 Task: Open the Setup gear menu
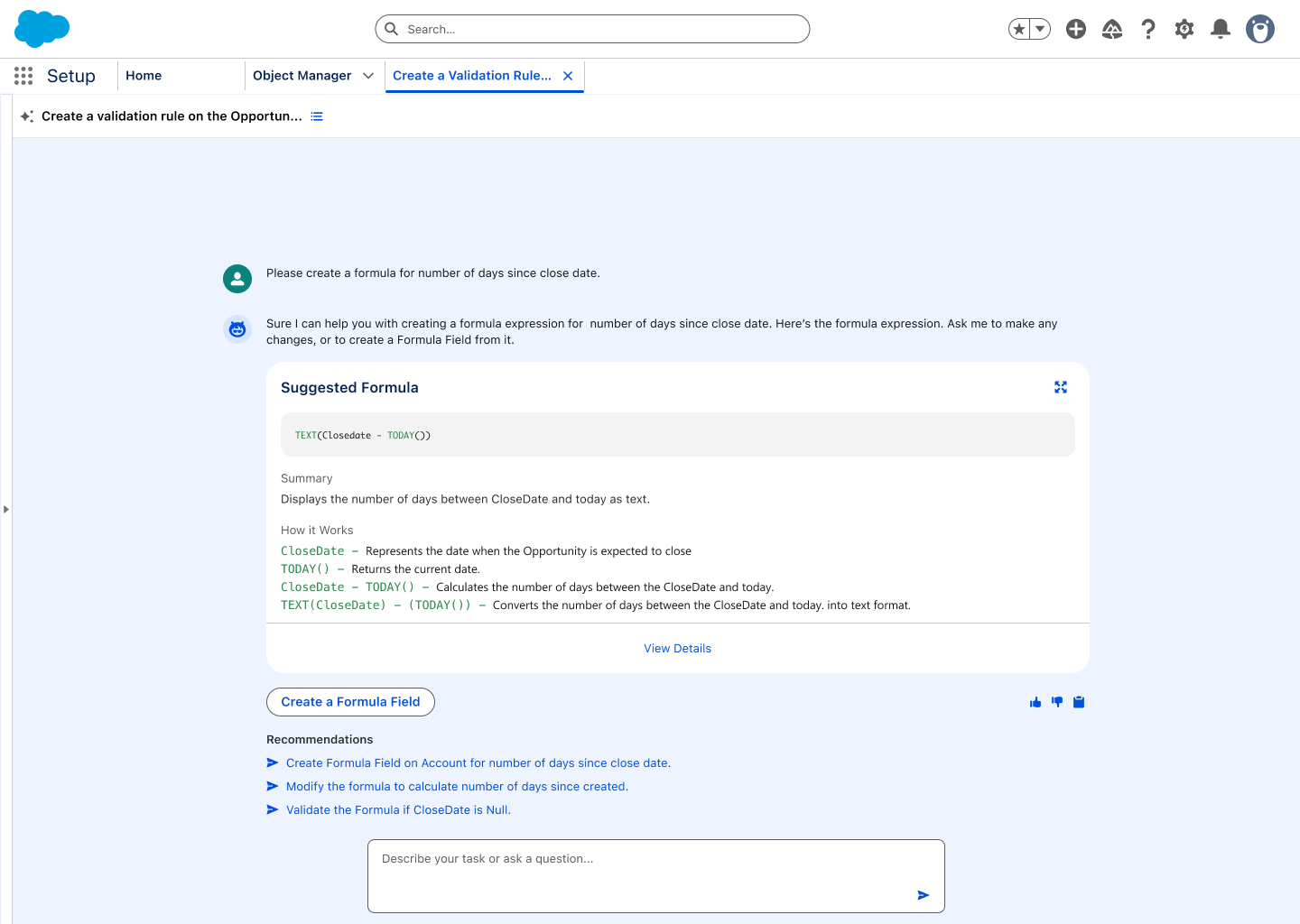click(x=1184, y=29)
